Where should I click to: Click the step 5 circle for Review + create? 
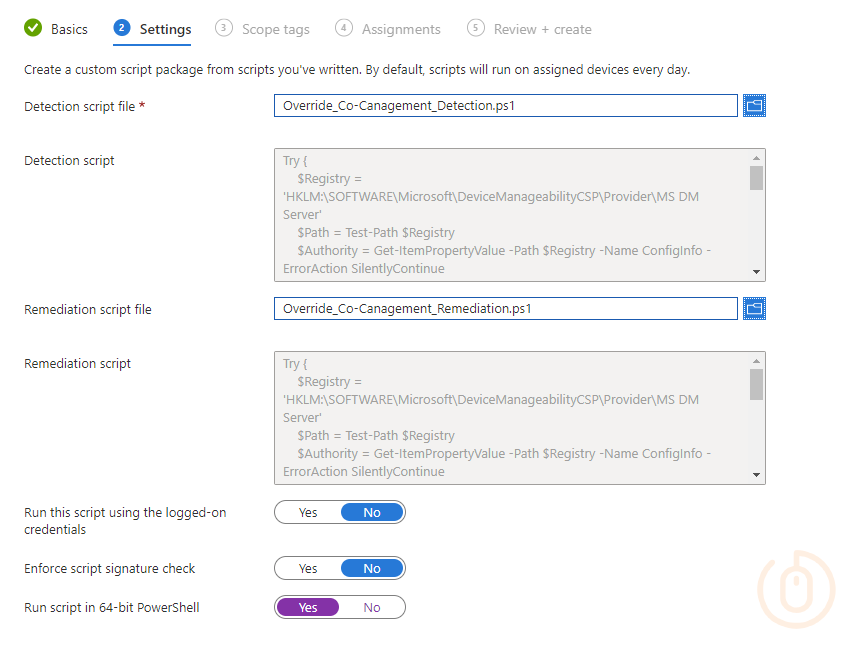pyautogui.click(x=476, y=27)
